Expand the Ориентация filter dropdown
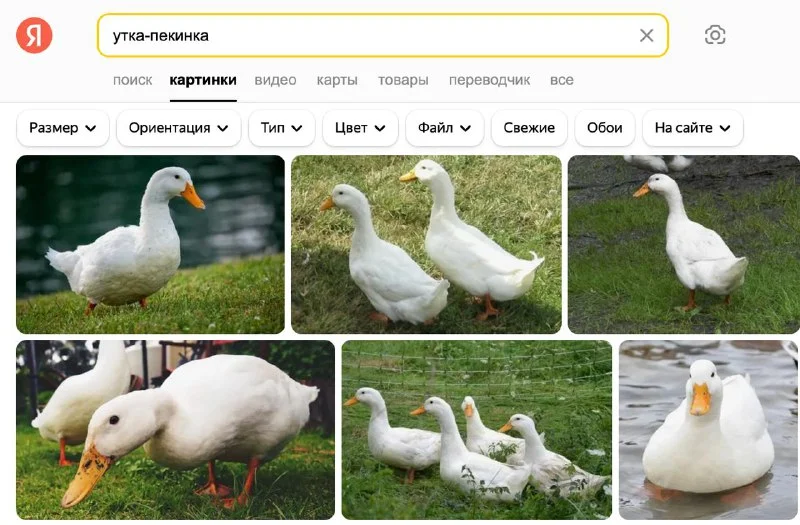This screenshot has height=525, width=800. click(179, 128)
